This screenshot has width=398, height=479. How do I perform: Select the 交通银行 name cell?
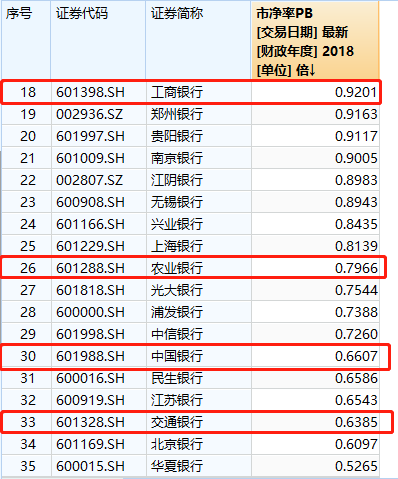tap(177, 422)
